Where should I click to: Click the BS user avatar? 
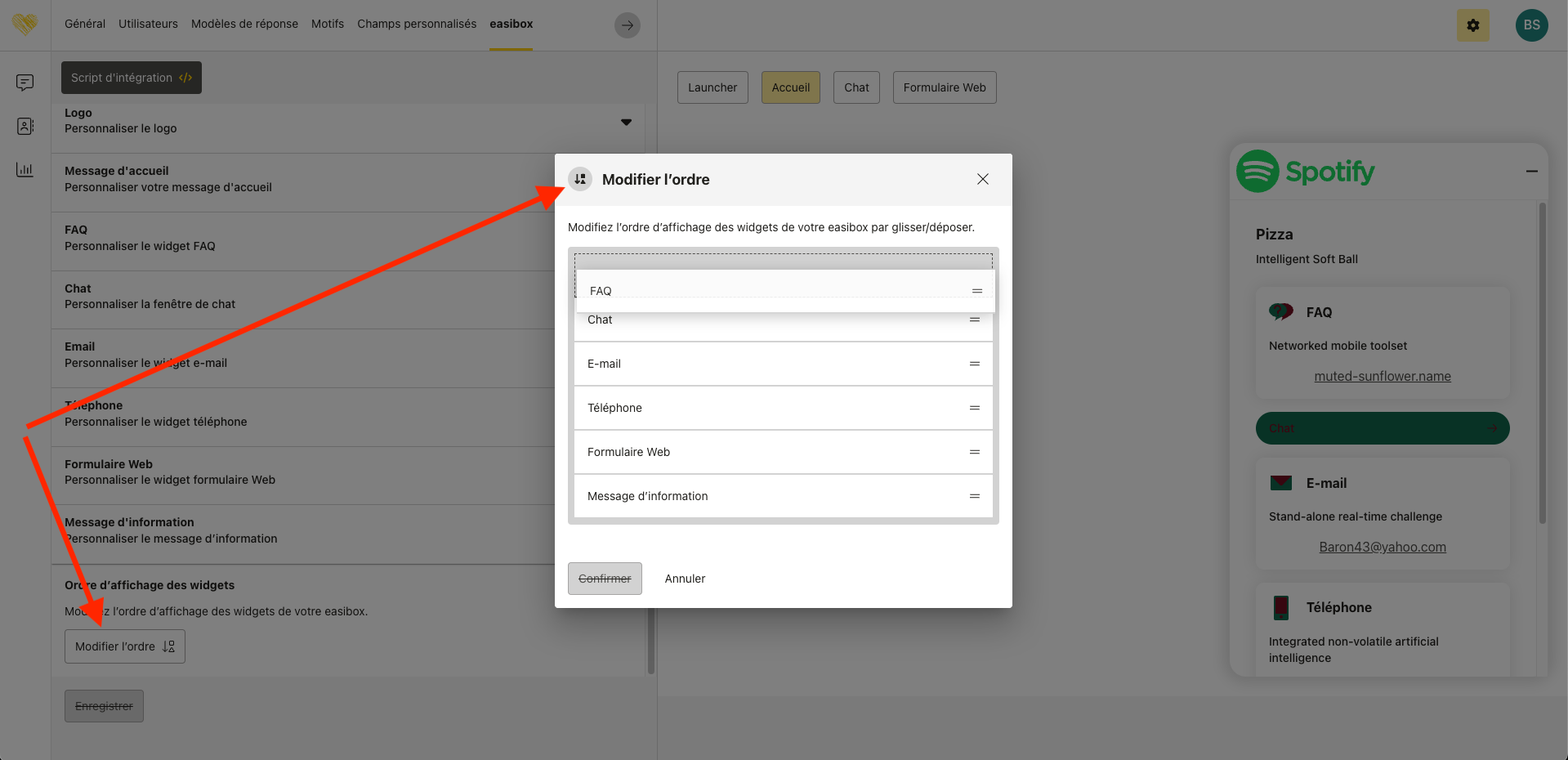(1531, 25)
